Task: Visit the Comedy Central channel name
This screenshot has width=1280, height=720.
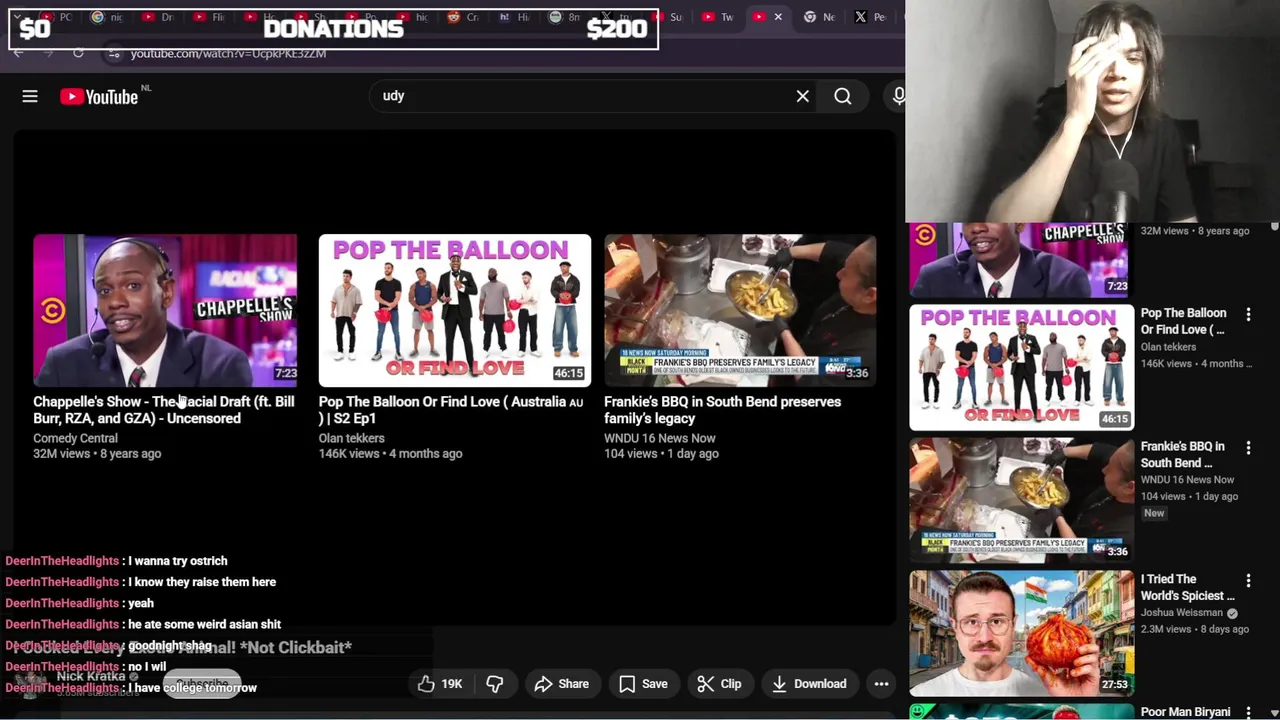Action: 75,438
